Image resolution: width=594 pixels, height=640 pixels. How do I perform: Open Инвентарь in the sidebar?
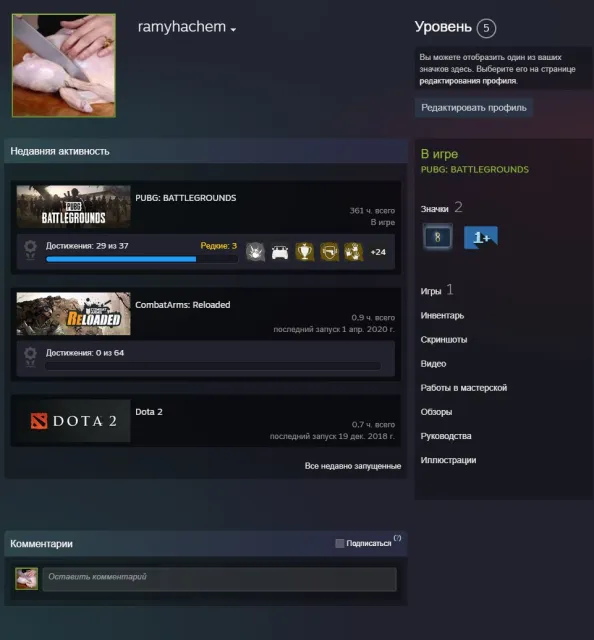click(442, 316)
